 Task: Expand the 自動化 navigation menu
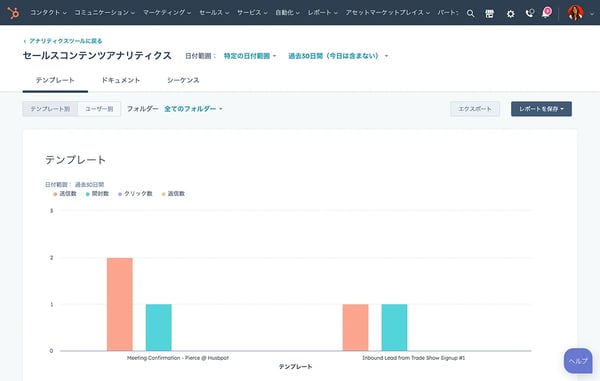[287, 13]
